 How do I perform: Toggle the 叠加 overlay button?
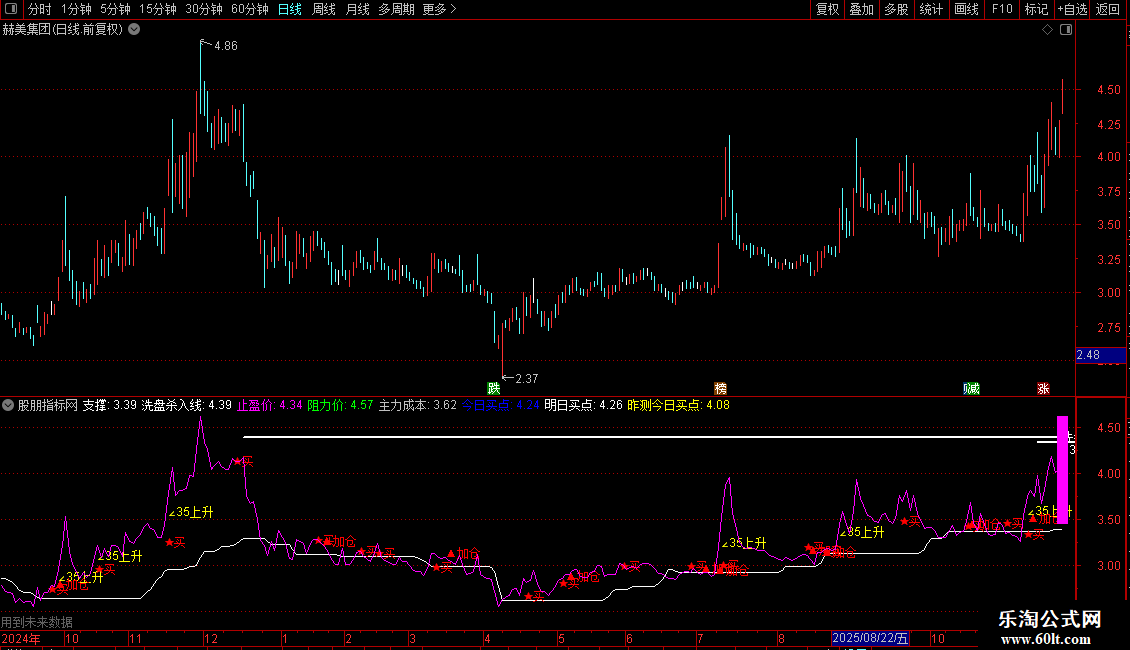point(861,9)
